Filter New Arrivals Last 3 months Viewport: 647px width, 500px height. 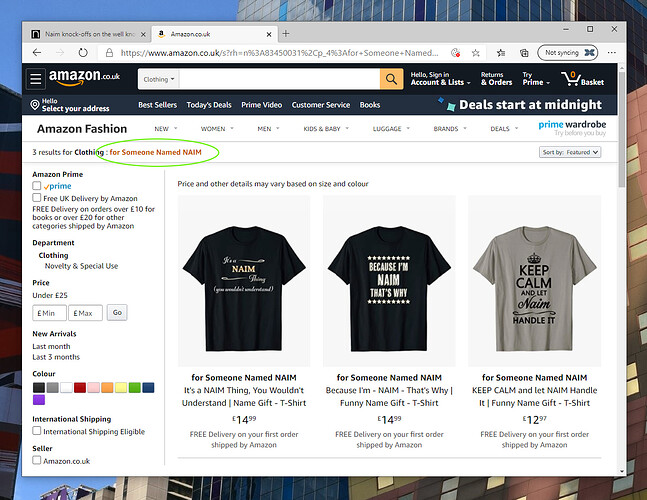[x=56, y=357]
